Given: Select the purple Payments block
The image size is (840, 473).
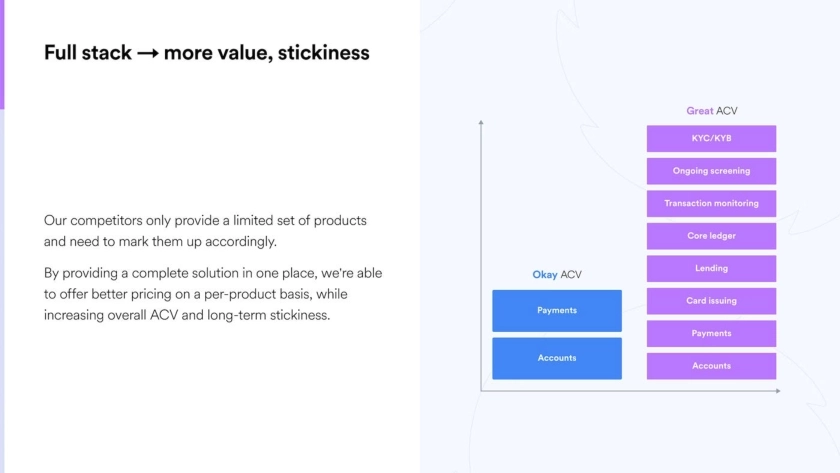Looking at the screenshot, I should point(711,333).
